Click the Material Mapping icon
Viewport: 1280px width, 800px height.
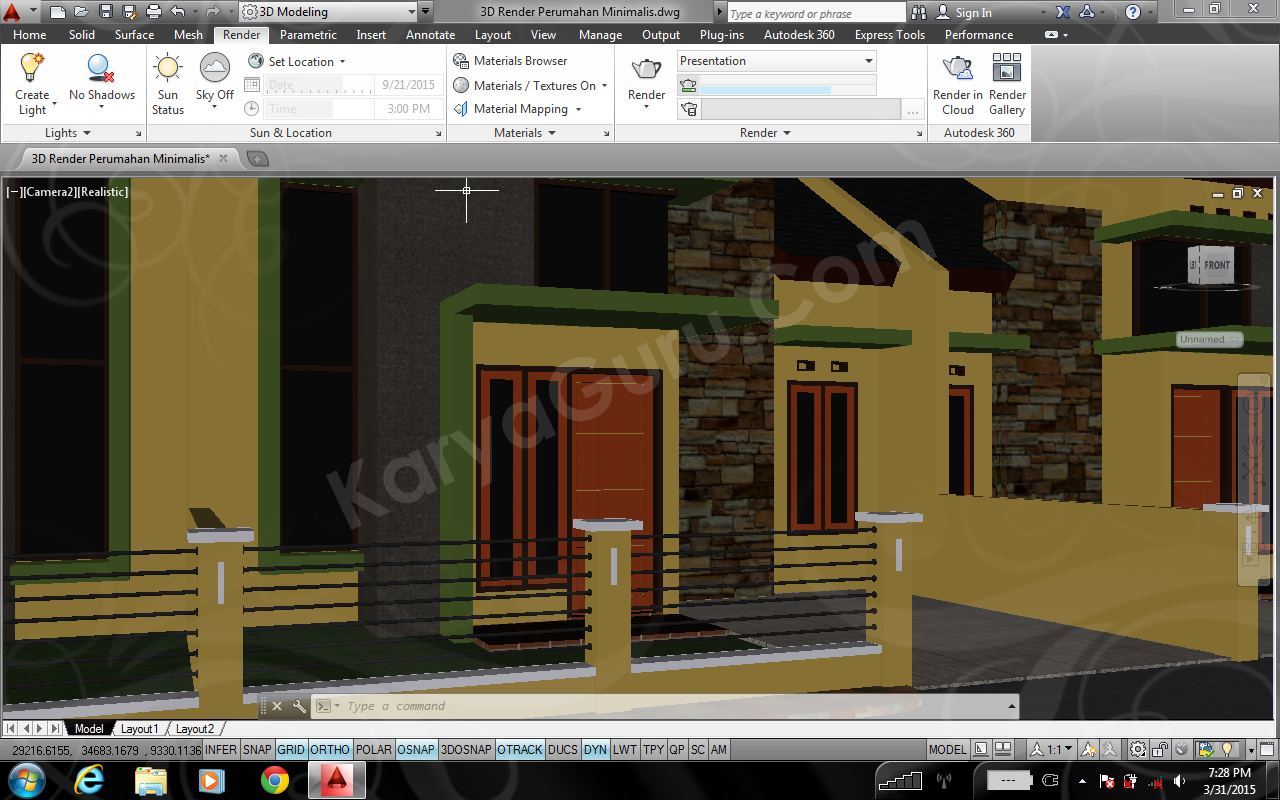461,109
